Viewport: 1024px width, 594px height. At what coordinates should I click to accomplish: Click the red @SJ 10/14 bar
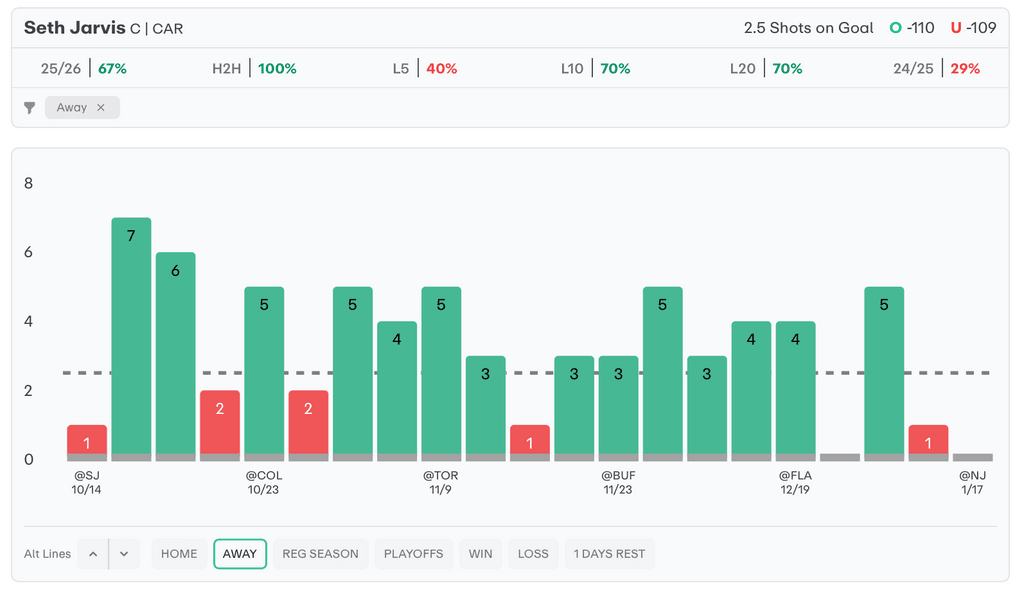(x=87, y=442)
